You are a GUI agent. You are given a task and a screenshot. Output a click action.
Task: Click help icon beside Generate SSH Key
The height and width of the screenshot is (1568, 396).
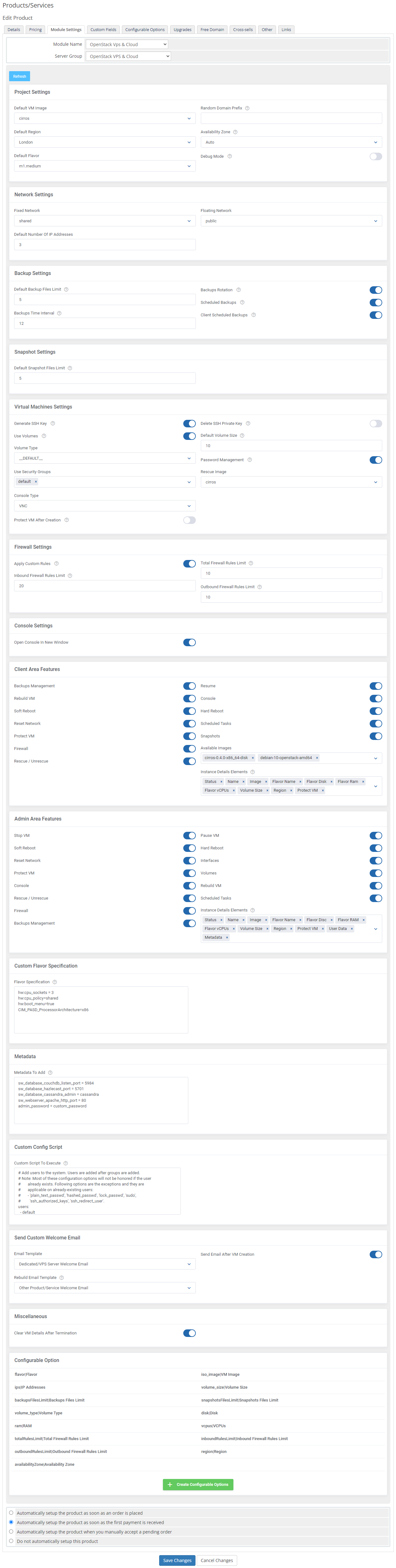click(x=53, y=424)
